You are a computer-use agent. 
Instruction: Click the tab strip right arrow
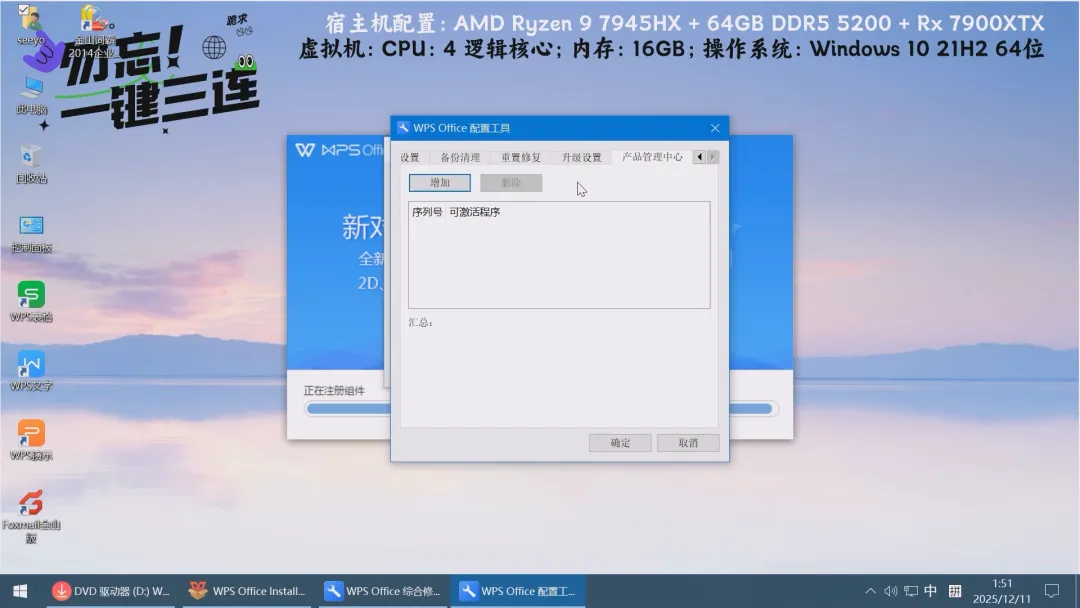coord(712,157)
